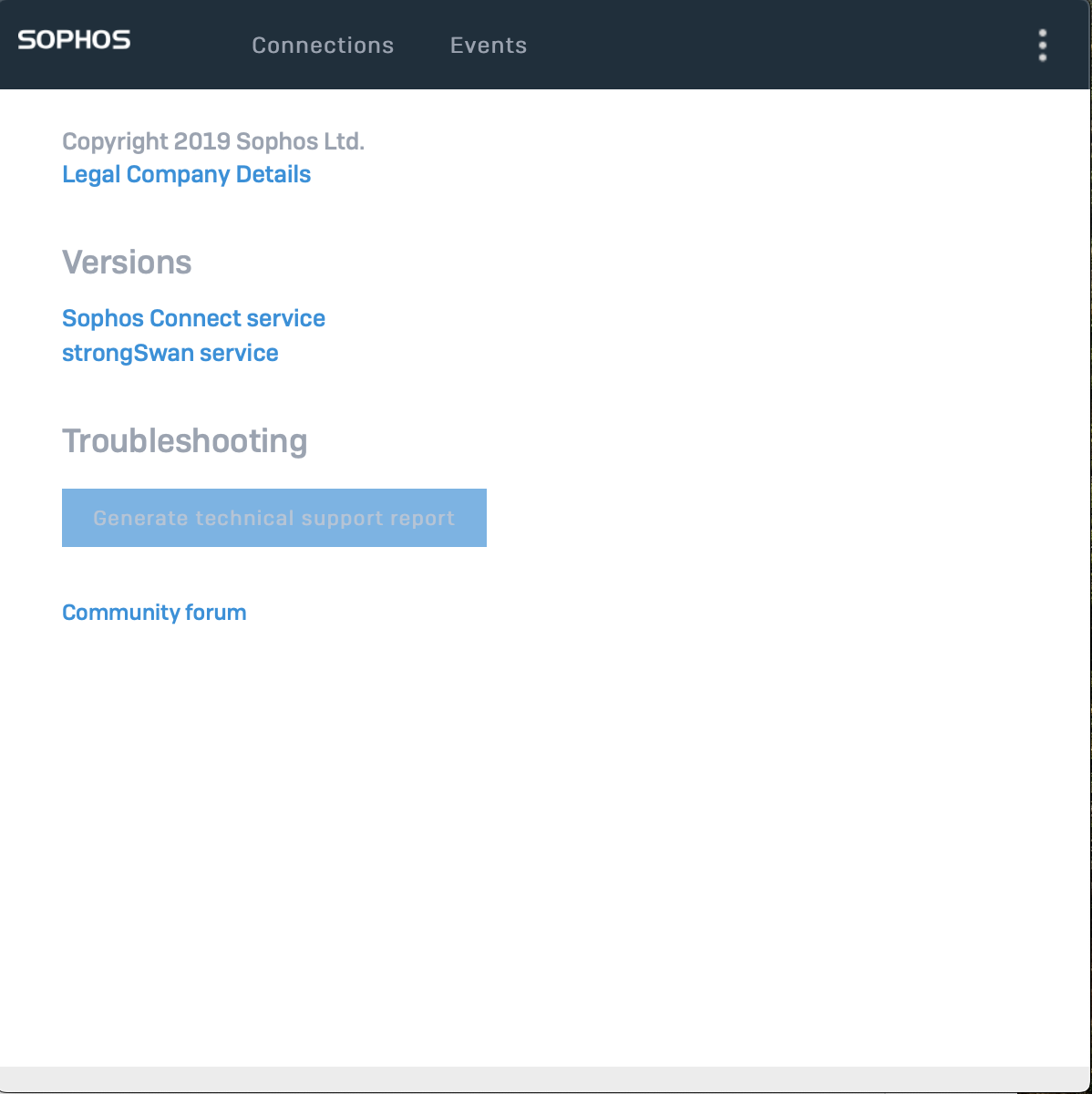Viewport: 1092px width, 1094px height.
Task: Switch to the Events tab
Action: (489, 46)
